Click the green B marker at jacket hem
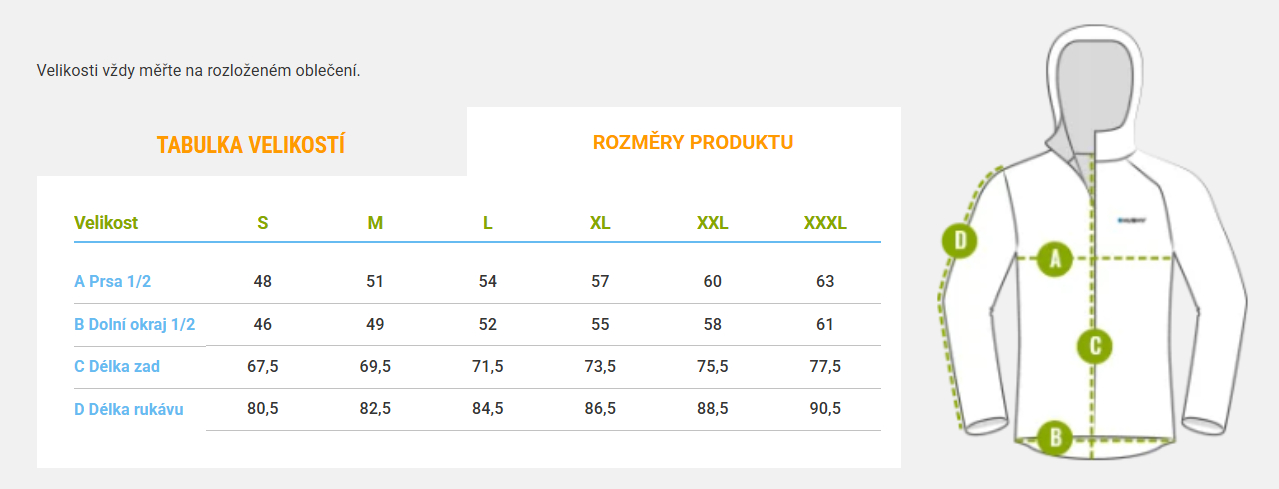This screenshot has width=1279, height=489. point(1054,437)
